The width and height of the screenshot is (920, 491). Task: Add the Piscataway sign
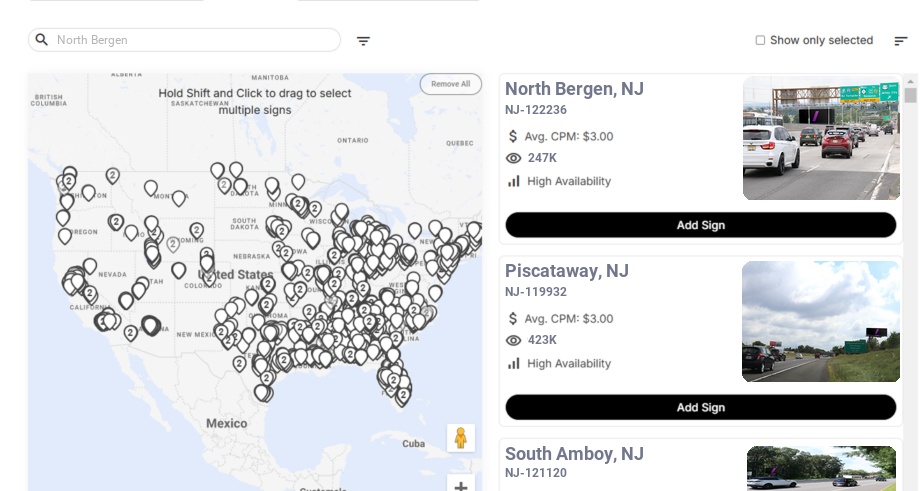point(700,407)
